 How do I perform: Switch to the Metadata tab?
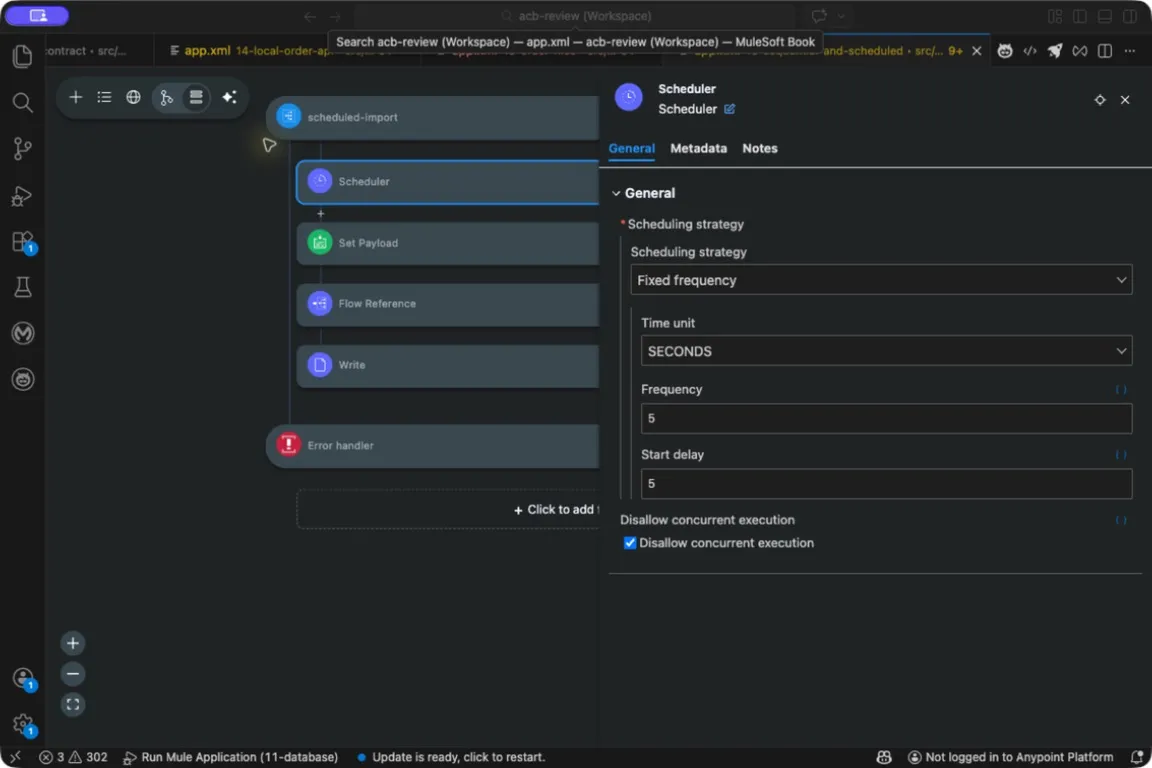click(x=698, y=148)
